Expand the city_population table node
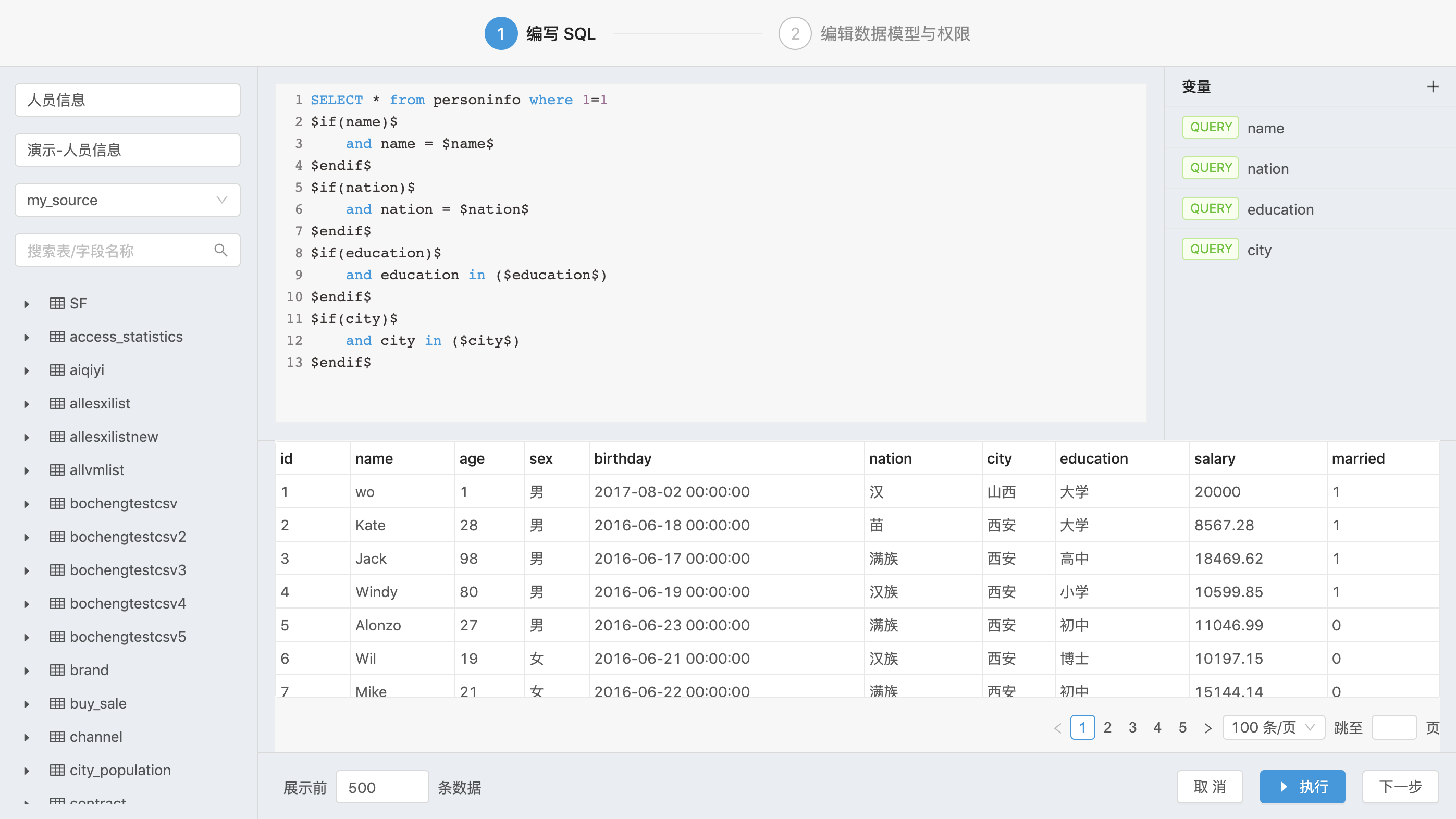Screen dimensions: 1456x819 27,771
